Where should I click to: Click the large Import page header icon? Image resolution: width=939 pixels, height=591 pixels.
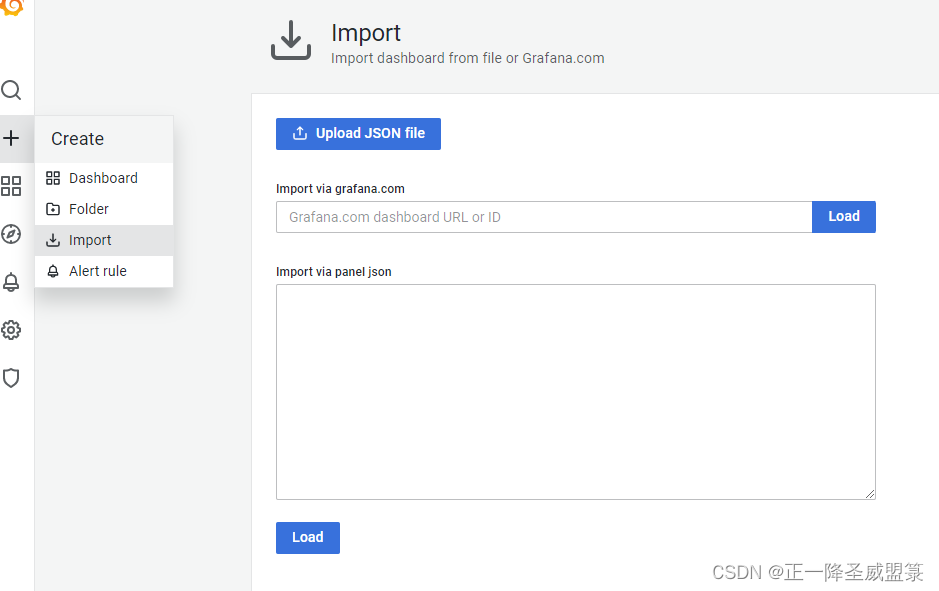coord(291,40)
